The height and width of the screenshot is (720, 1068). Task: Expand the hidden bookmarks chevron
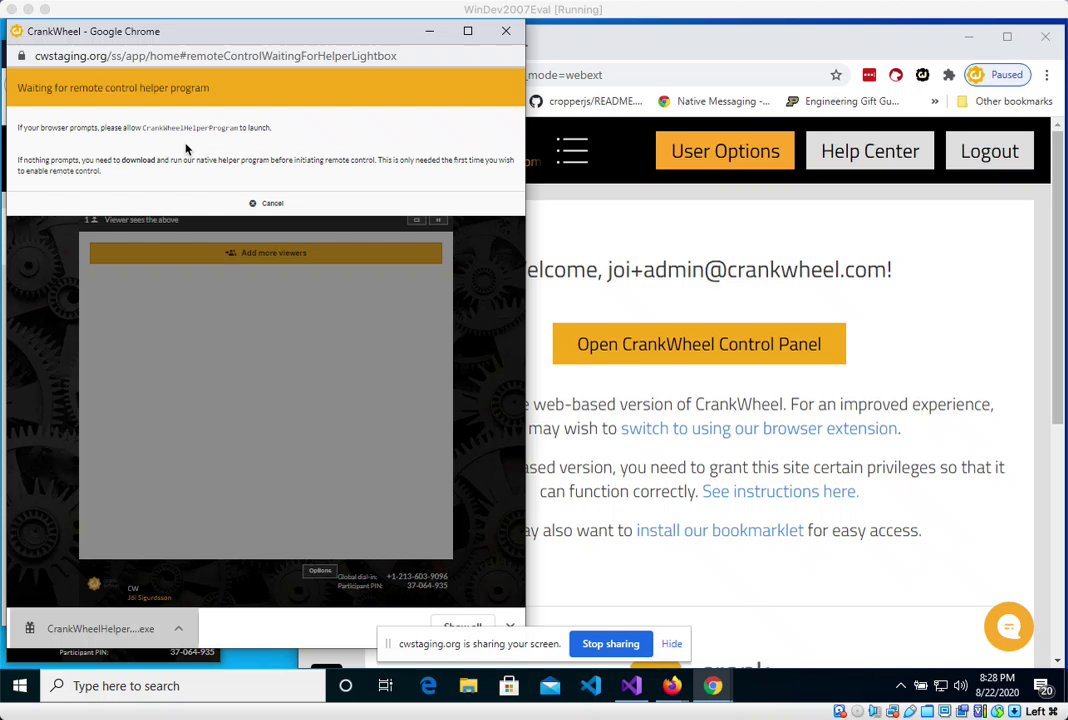(x=934, y=101)
